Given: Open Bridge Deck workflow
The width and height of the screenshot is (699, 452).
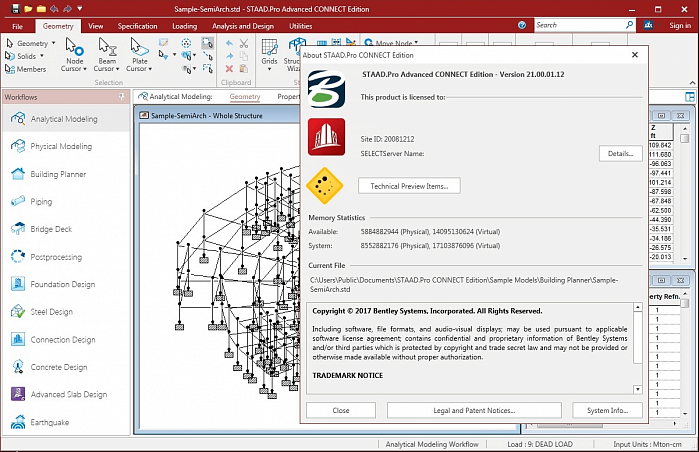Looking at the screenshot, I should point(66,229).
